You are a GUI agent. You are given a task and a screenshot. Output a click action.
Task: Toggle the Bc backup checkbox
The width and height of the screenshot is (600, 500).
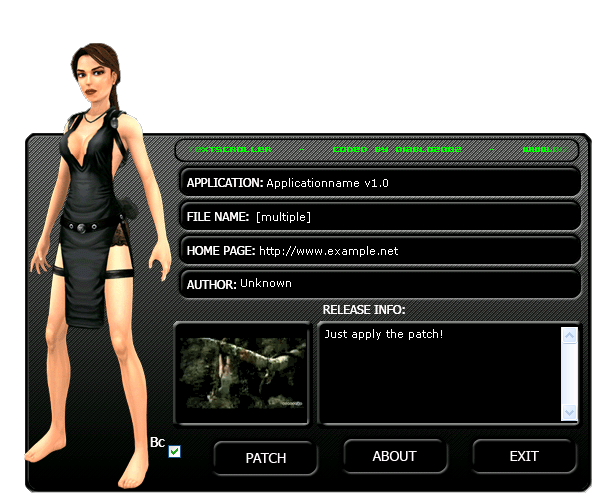click(174, 451)
